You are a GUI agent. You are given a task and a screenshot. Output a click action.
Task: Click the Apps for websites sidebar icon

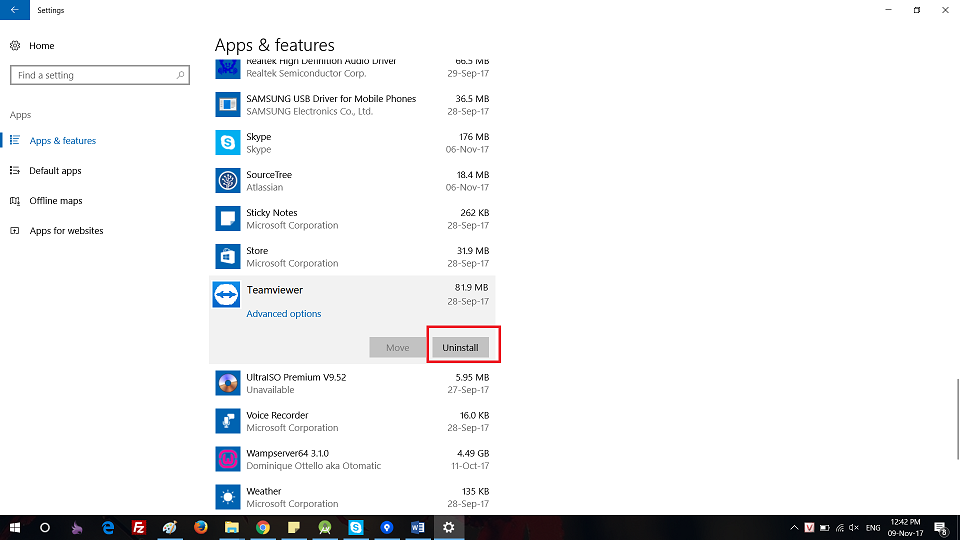click(15, 230)
